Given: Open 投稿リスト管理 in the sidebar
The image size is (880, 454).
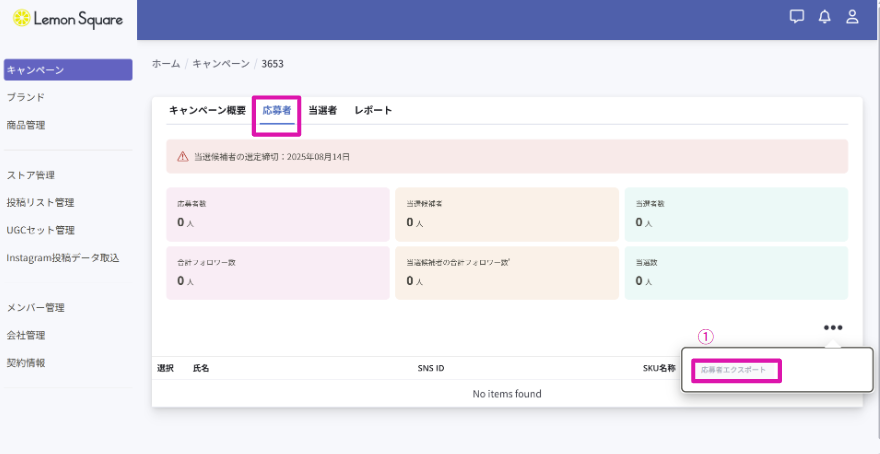Looking at the screenshot, I should pos(41,202).
